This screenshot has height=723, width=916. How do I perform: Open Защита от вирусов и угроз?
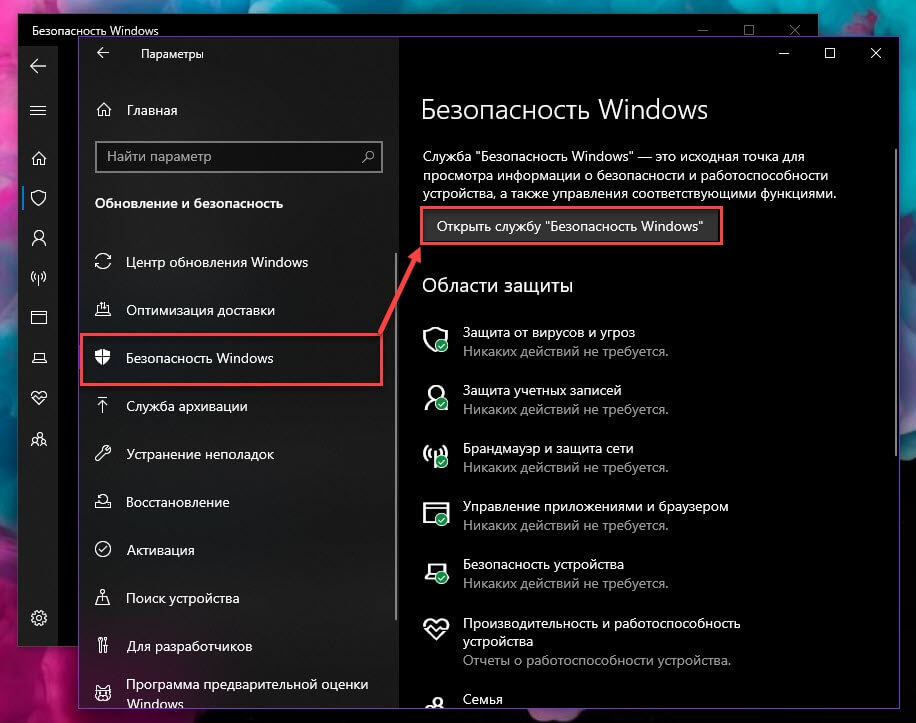[549, 332]
